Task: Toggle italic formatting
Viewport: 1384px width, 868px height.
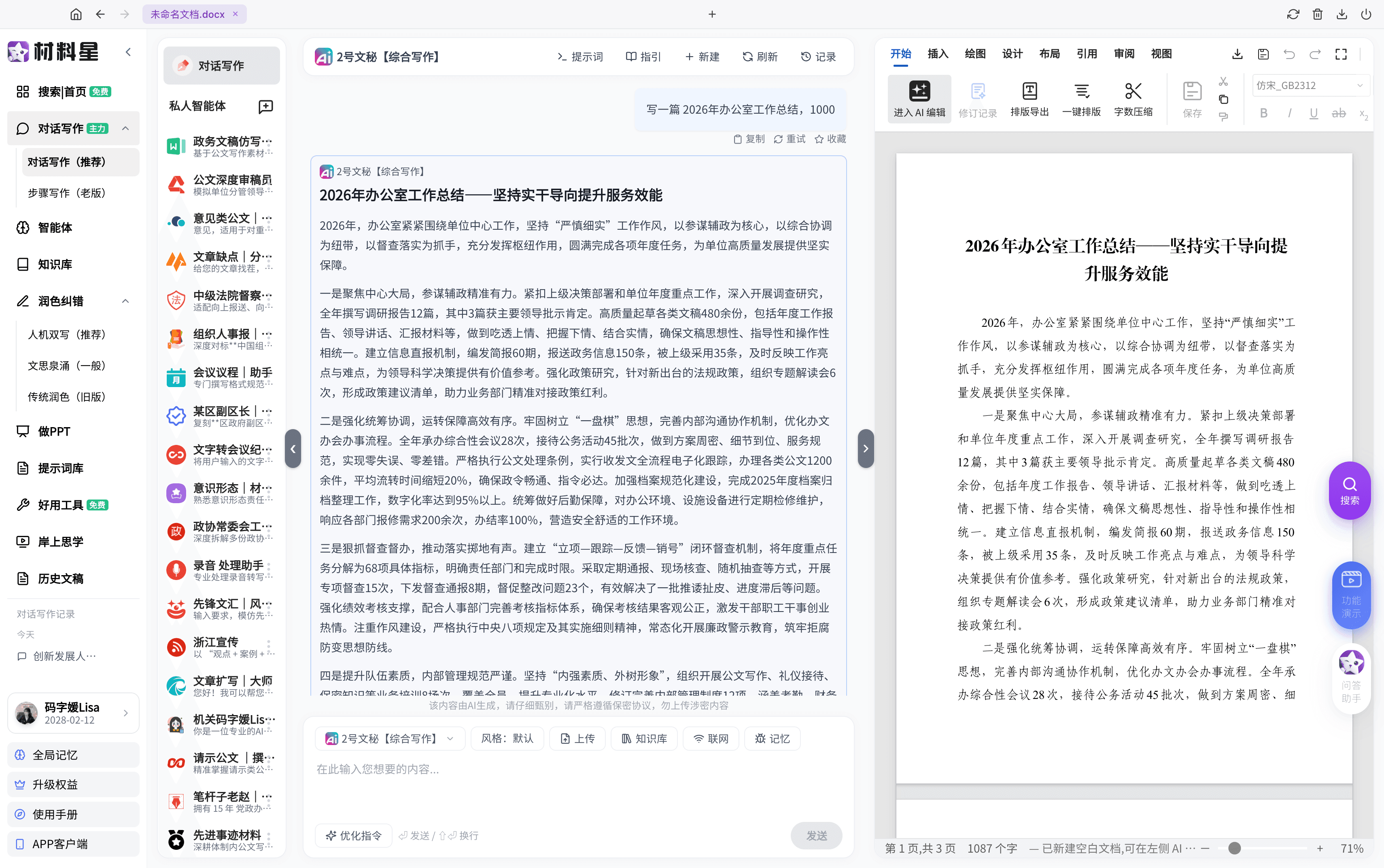Action: click(x=1289, y=114)
